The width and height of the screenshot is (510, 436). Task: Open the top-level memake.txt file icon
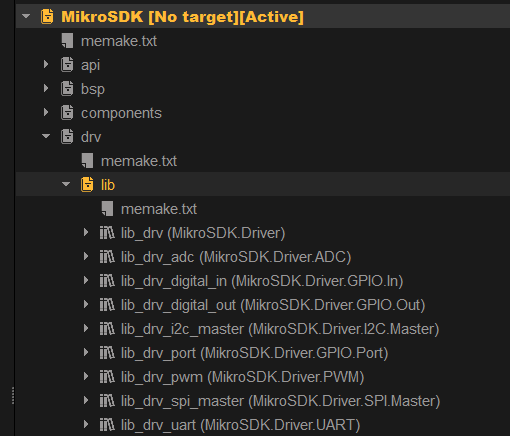[x=67, y=41]
